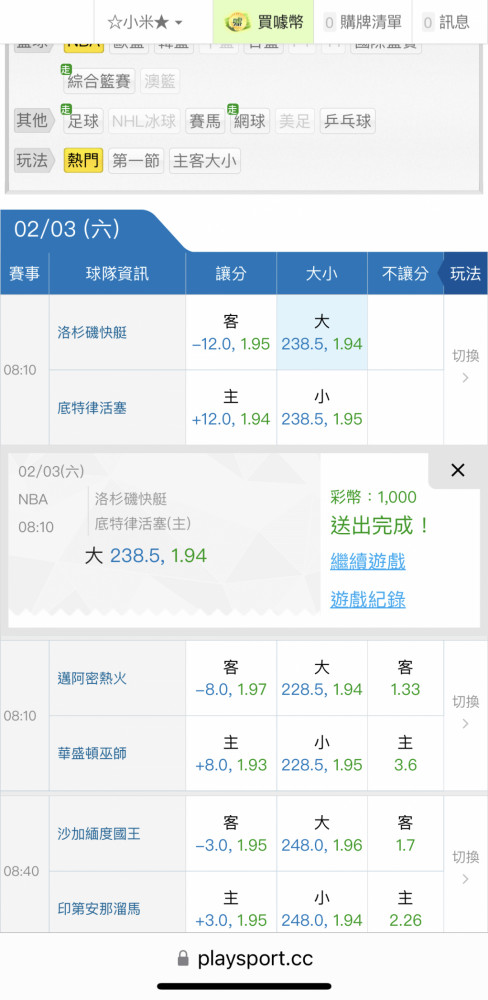
Task: Click the lock icon beside playsport.cc
Action: (183, 958)
